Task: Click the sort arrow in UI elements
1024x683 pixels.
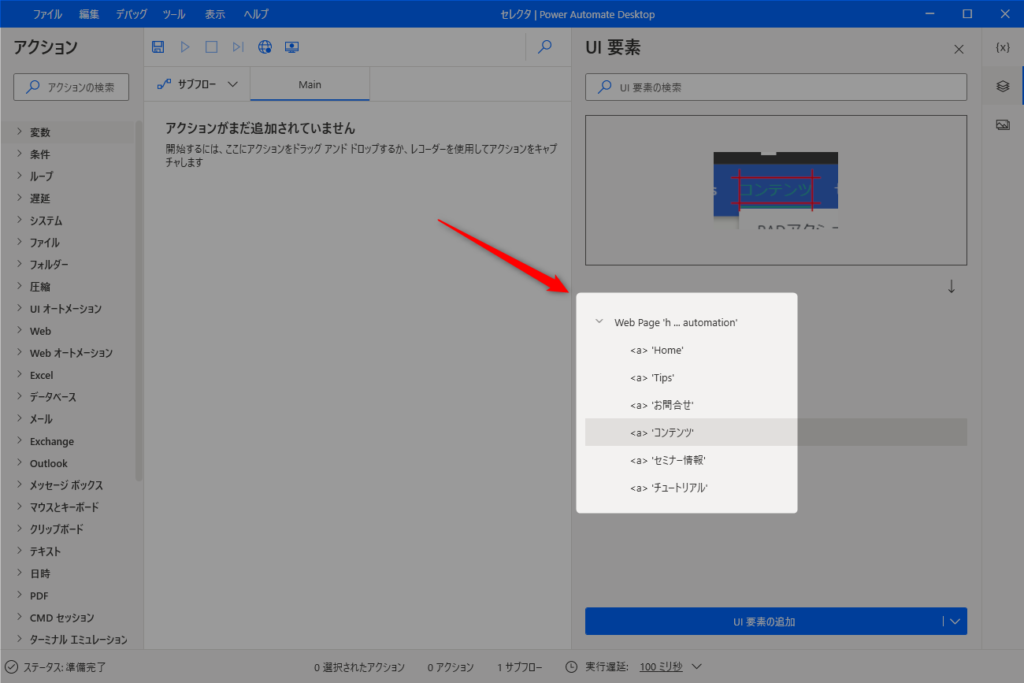Action: 952,286
